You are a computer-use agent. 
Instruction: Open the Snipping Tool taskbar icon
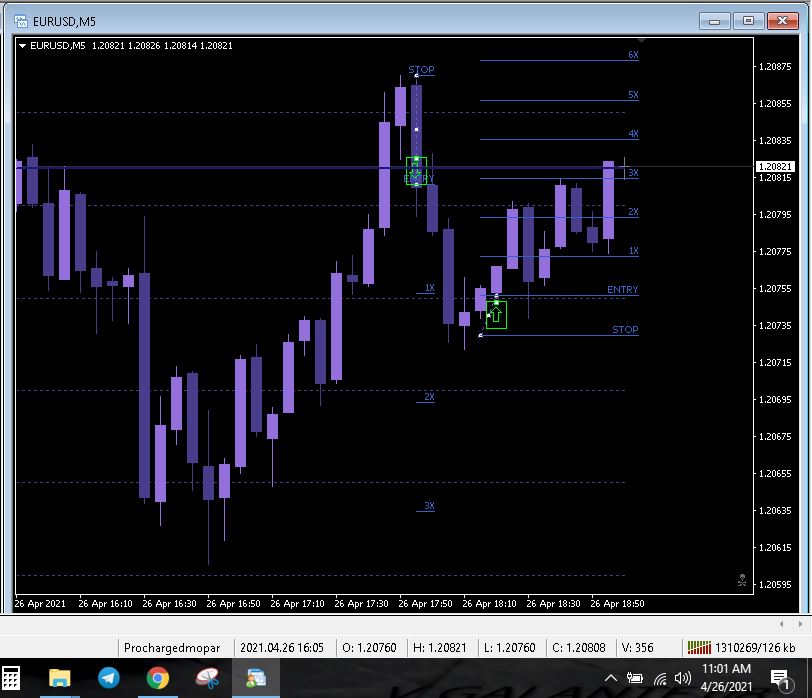207,678
